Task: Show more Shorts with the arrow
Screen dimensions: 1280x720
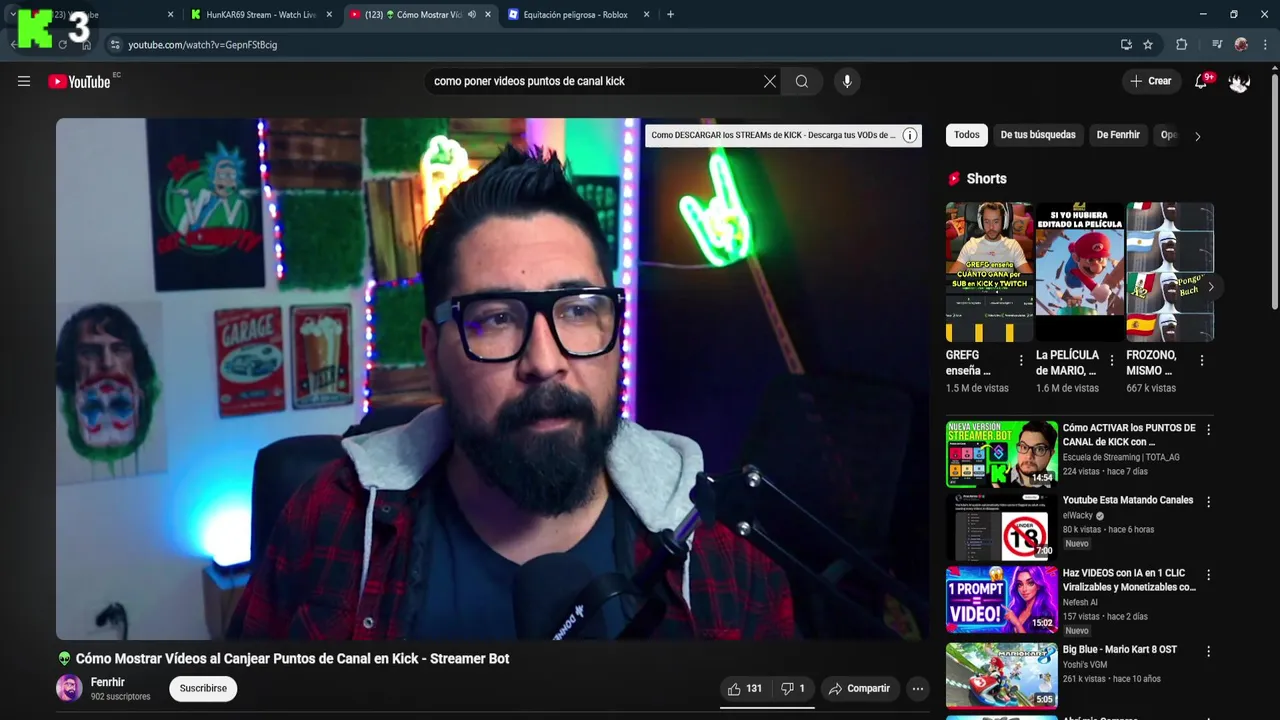Action: click(x=1210, y=287)
